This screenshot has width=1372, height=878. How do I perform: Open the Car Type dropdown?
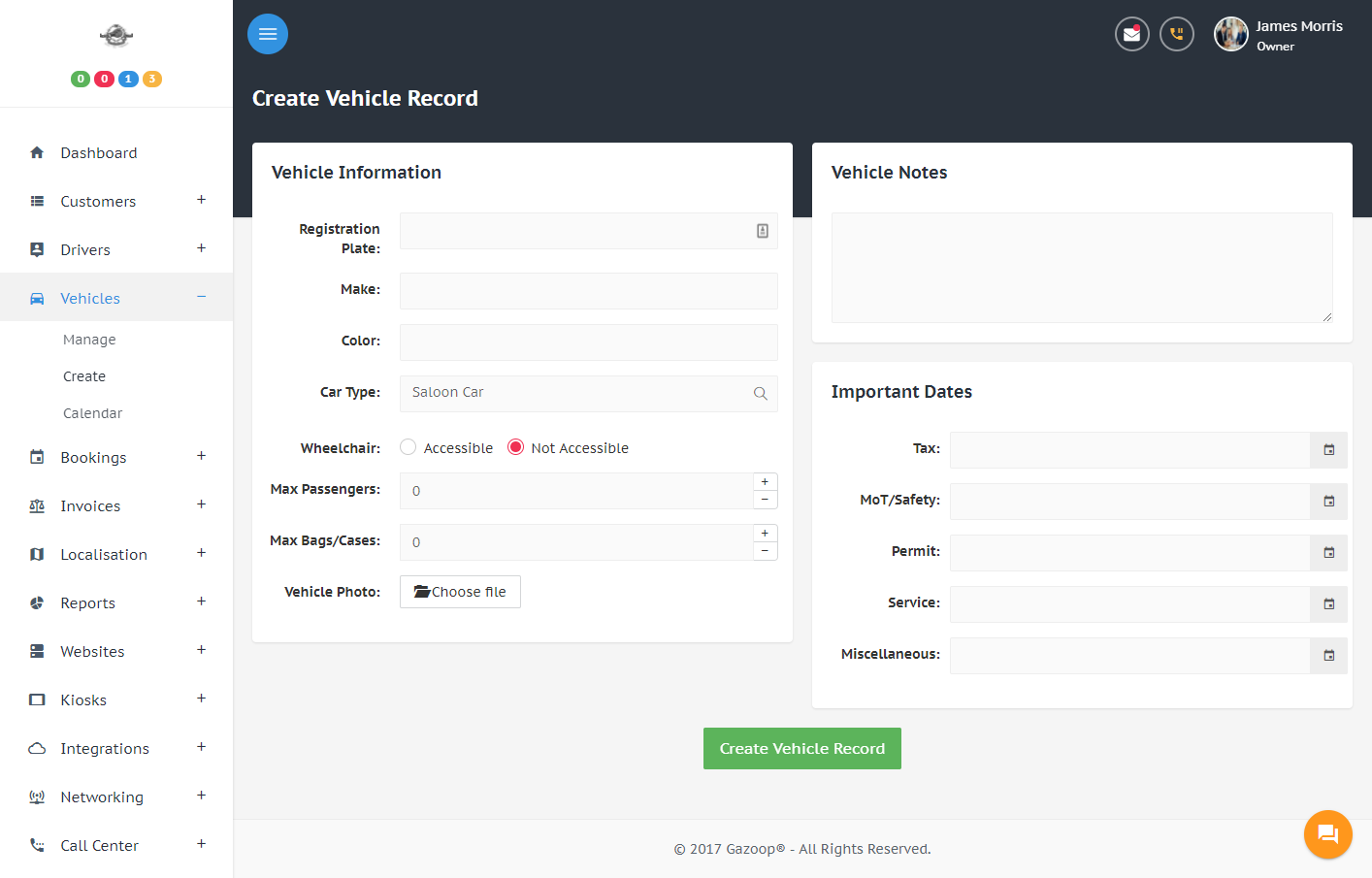588,393
